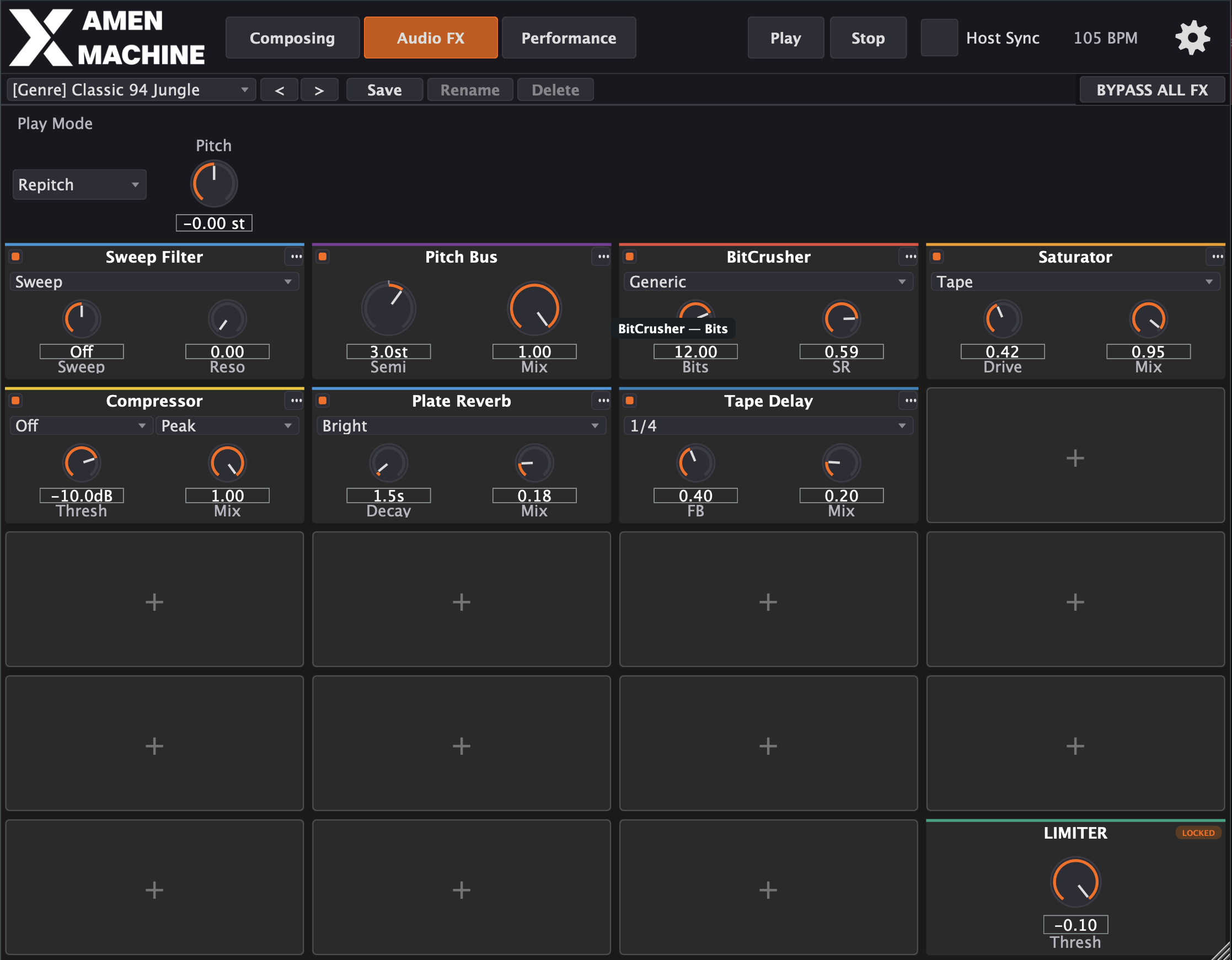The height and width of the screenshot is (960, 1232).
Task: Open the Compressor Peak detection dropdown
Action: 227,425
